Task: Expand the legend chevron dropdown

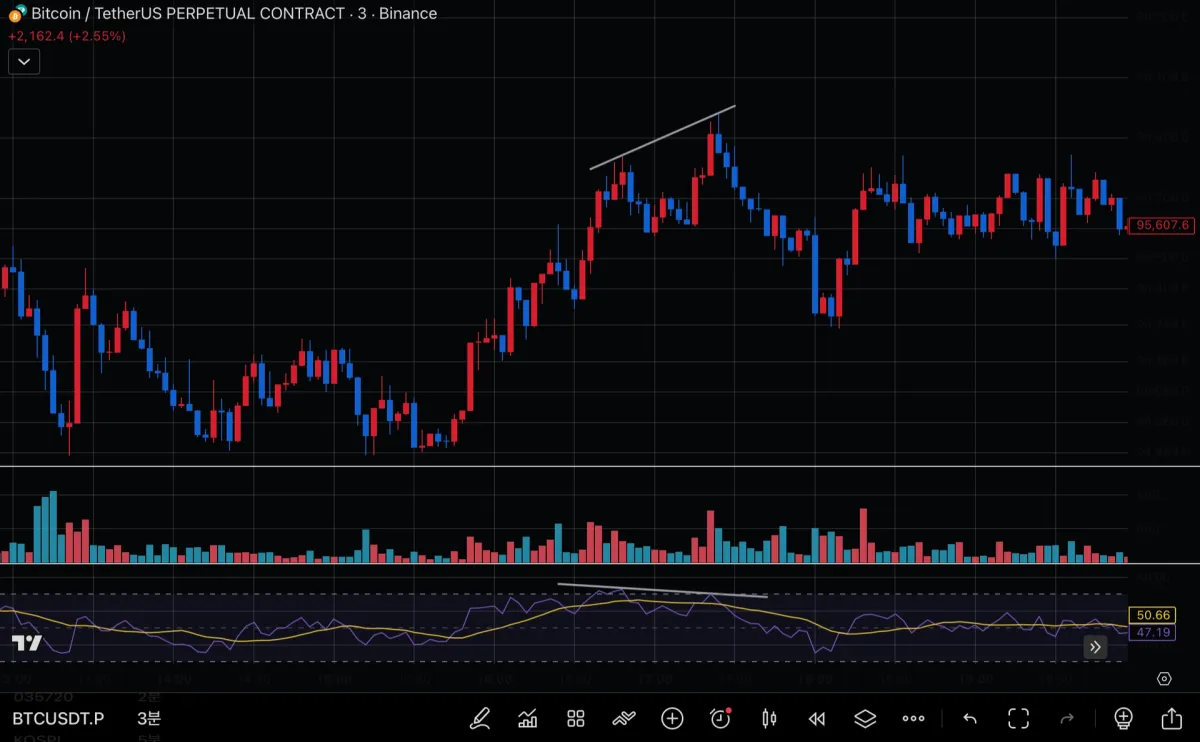Action: click(24, 62)
